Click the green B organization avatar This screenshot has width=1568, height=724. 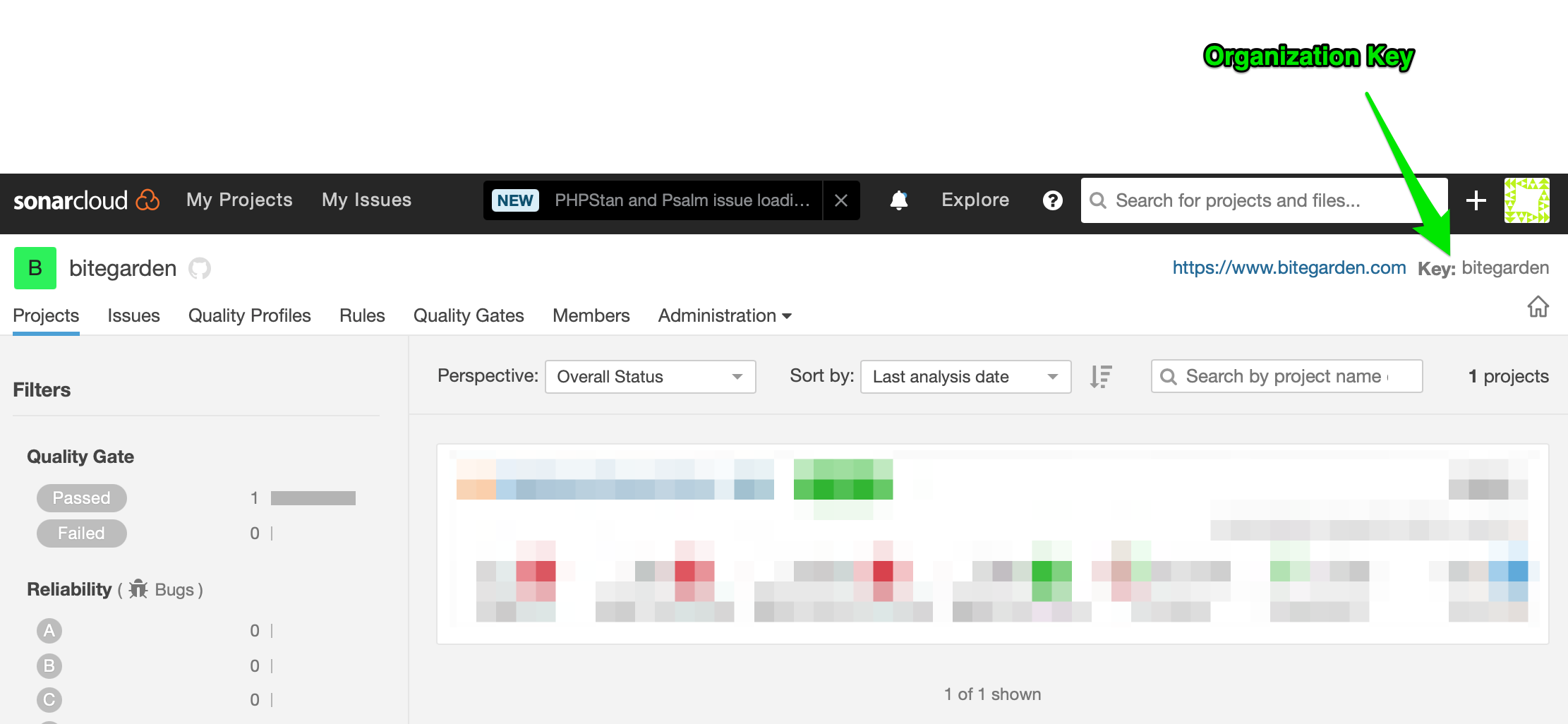[35, 268]
